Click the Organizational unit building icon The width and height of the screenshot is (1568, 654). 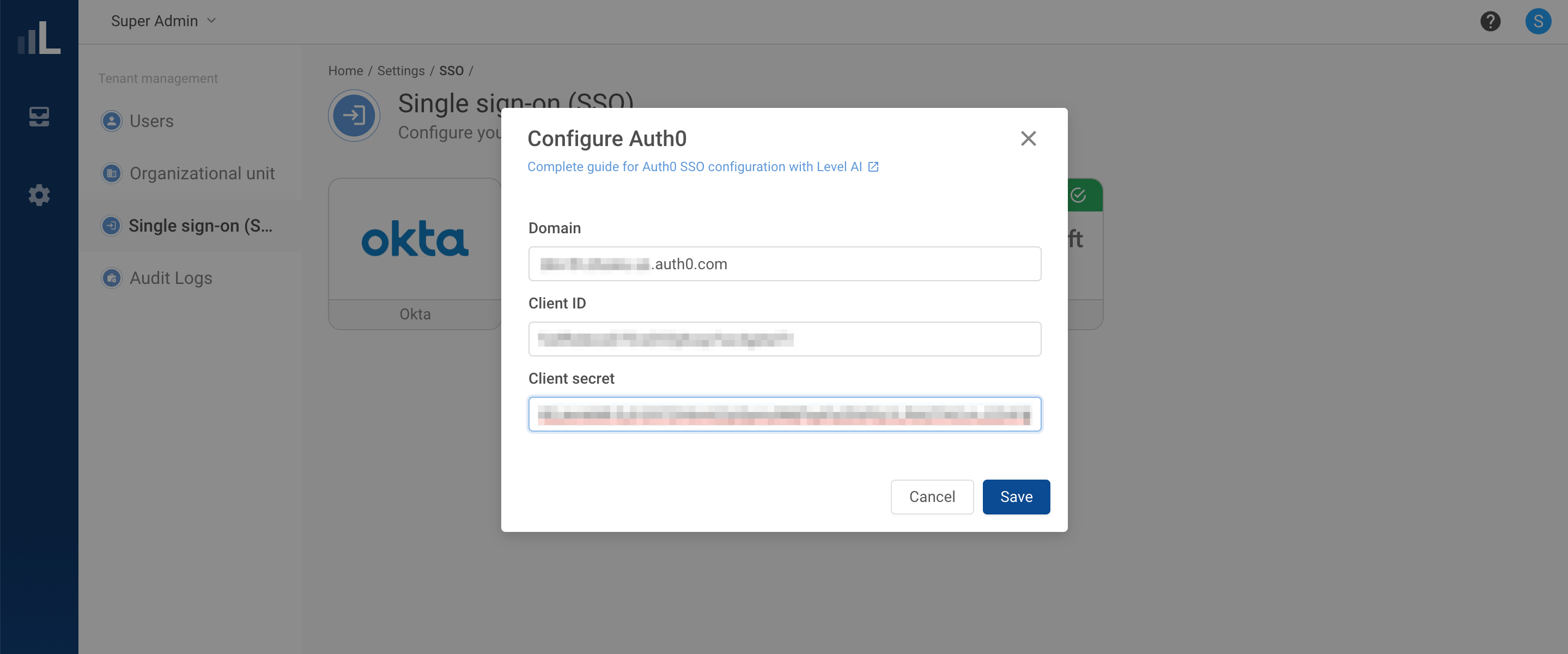point(111,173)
